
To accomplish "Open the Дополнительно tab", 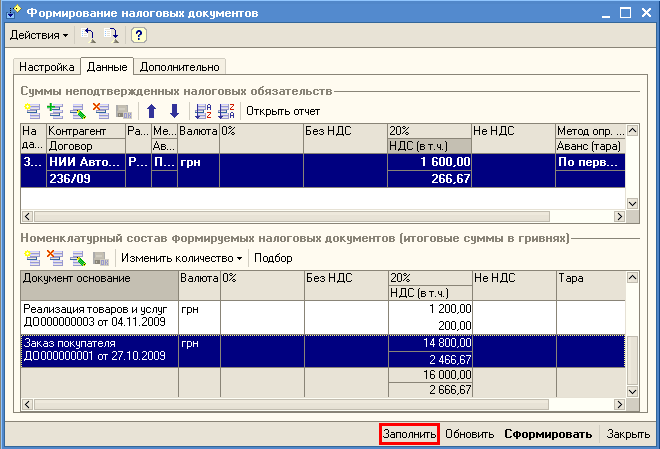I will 179,67.
